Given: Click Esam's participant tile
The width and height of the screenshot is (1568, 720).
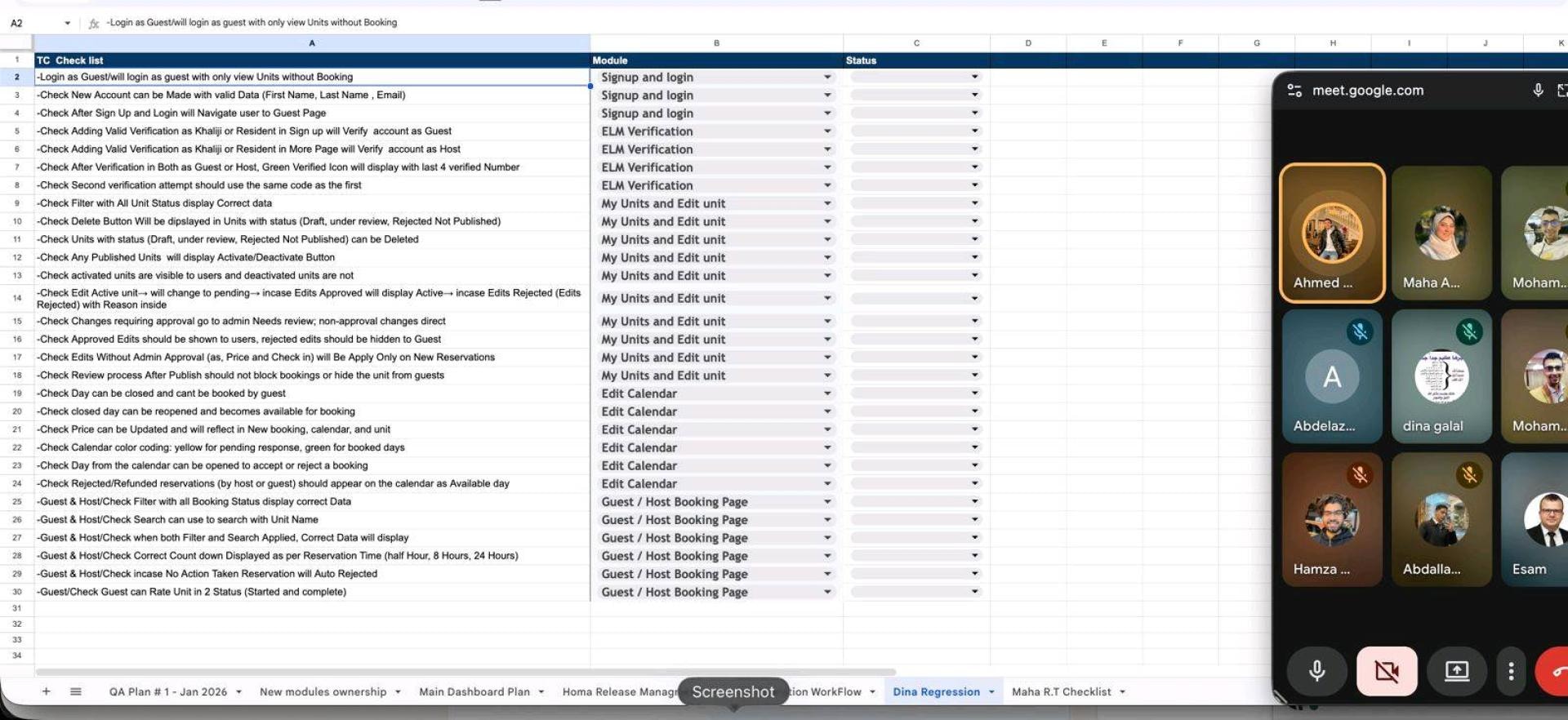Looking at the screenshot, I should 1535,520.
